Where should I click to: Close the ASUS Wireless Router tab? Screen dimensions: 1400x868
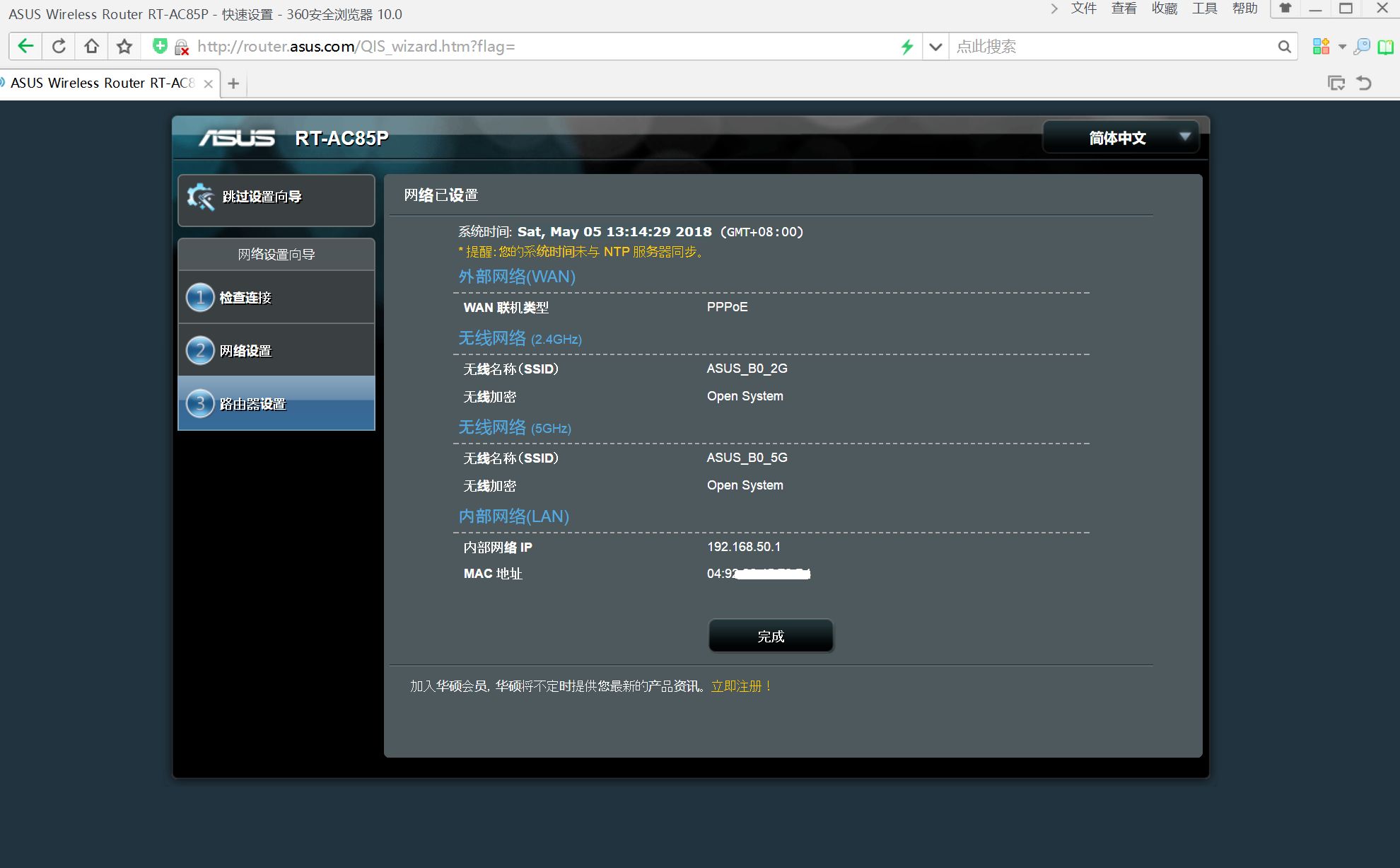(208, 83)
